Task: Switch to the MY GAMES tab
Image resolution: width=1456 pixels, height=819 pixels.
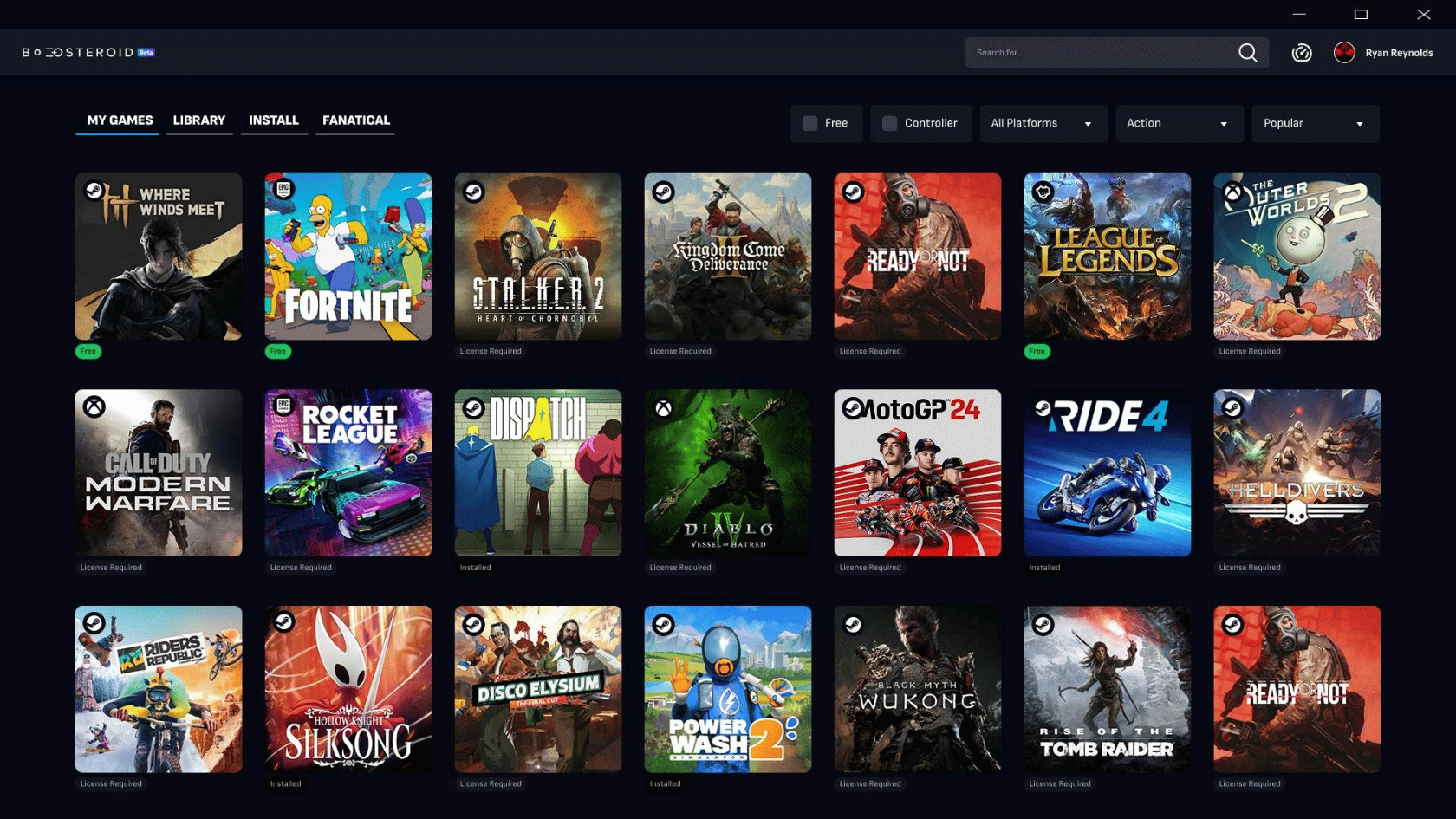Action: 120,120
